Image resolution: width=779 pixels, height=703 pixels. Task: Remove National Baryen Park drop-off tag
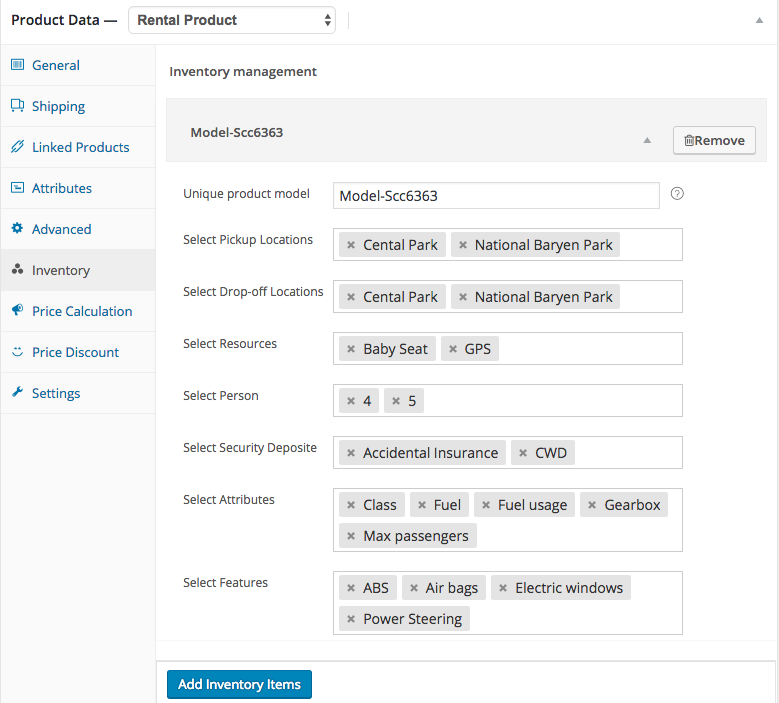click(462, 297)
